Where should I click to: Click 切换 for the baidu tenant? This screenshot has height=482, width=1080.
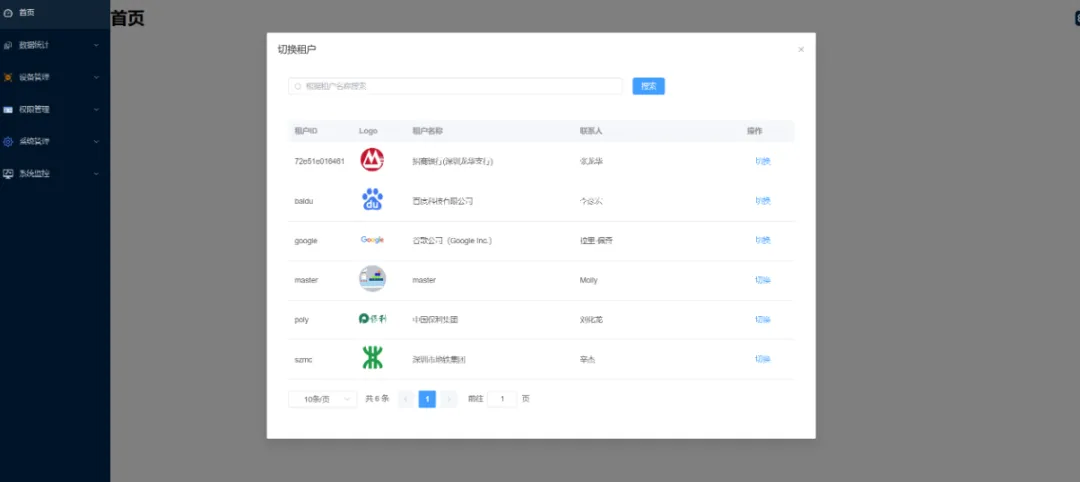click(762, 200)
